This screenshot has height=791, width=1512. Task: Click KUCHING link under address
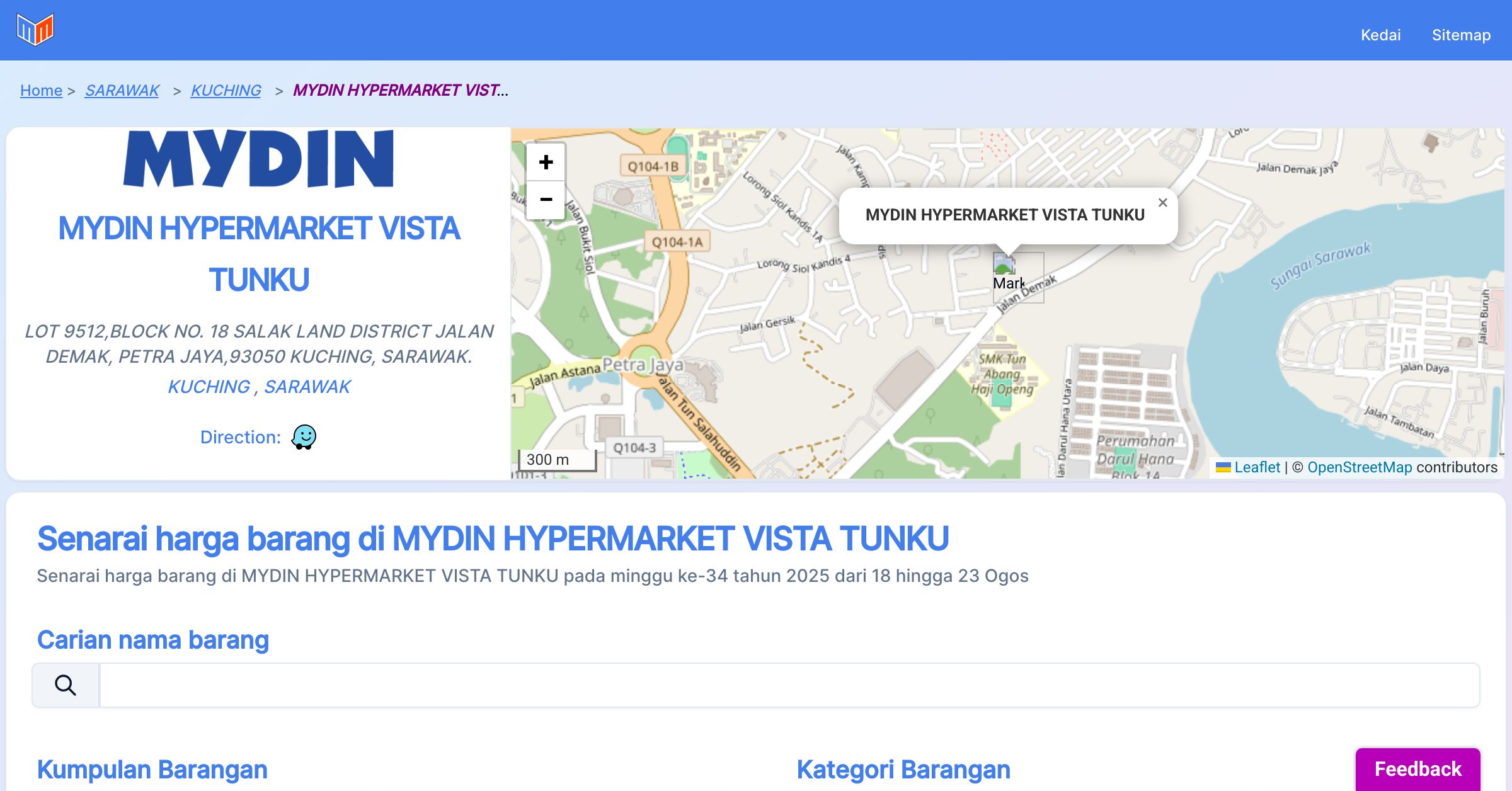point(209,386)
